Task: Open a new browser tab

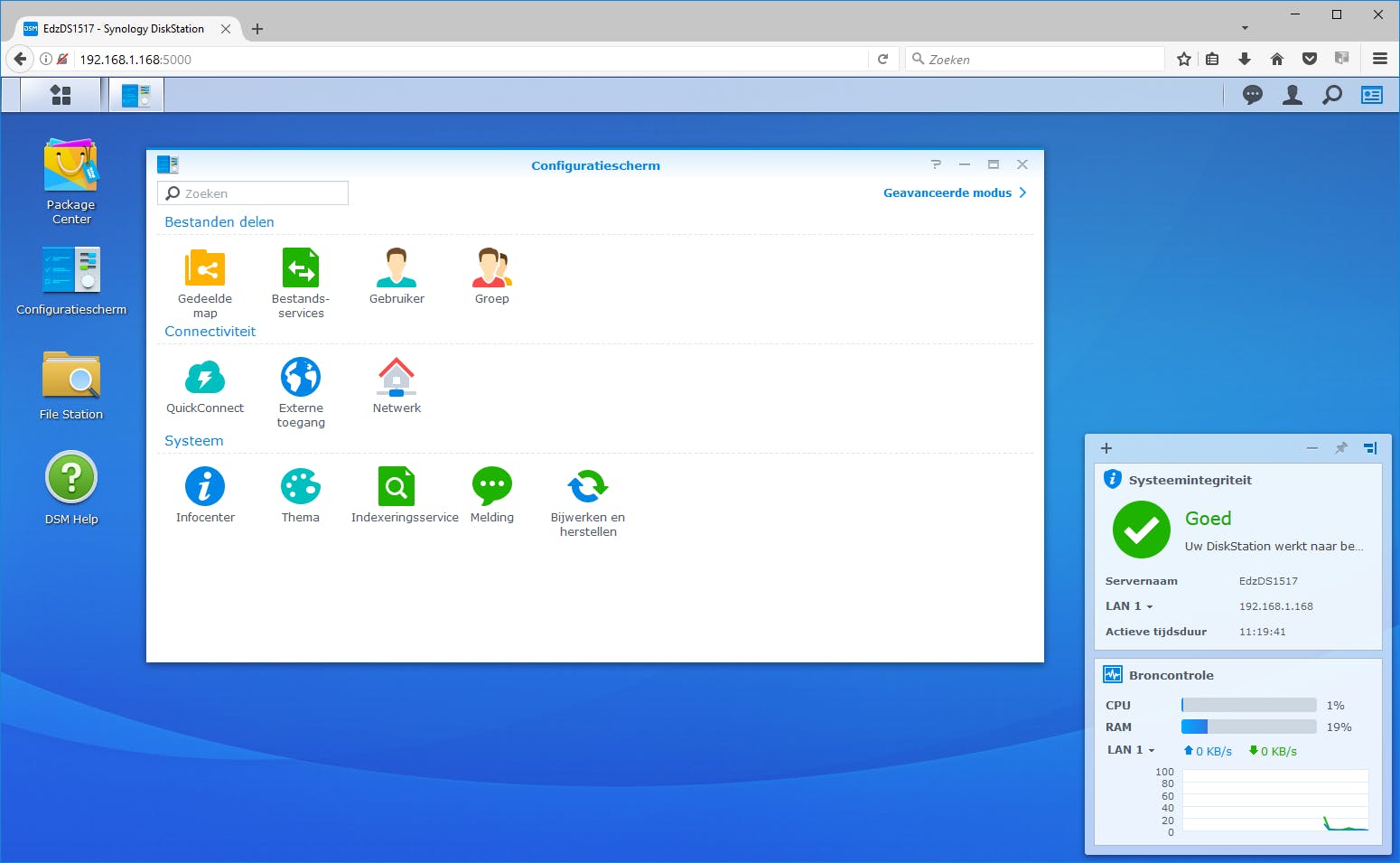Action: tap(257, 29)
